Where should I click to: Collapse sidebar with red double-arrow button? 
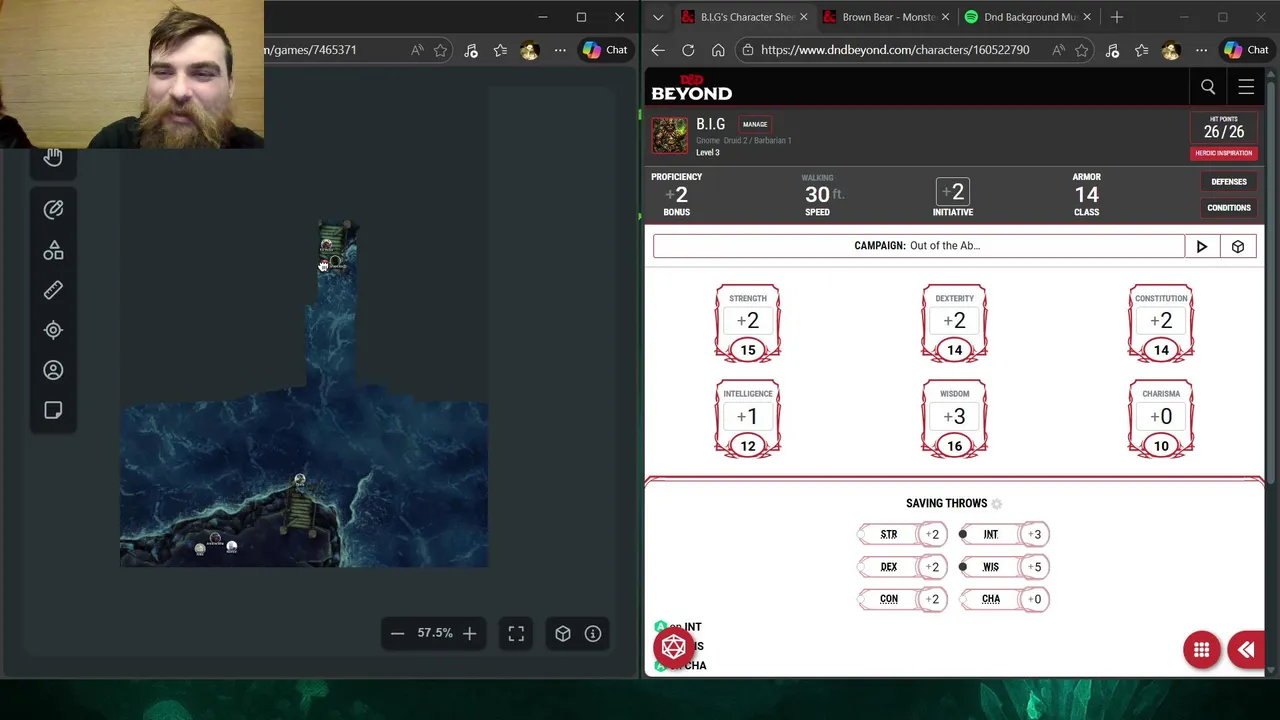point(1246,650)
